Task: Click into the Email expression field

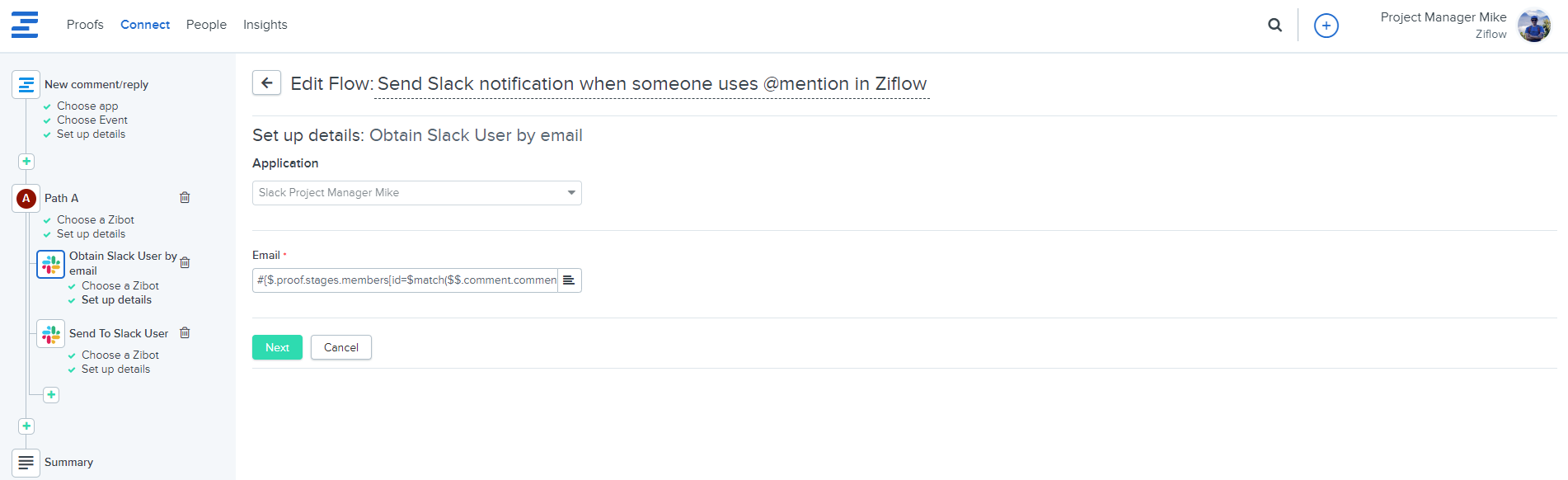Action: [405, 280]
